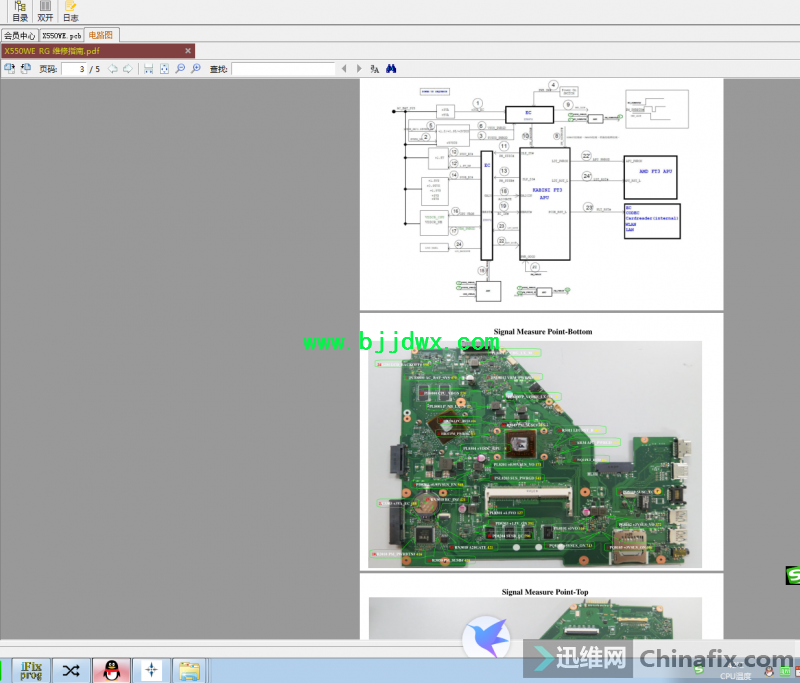Open the 日志 log button
This screenshot has height=683, width=800.
(70, 12)
